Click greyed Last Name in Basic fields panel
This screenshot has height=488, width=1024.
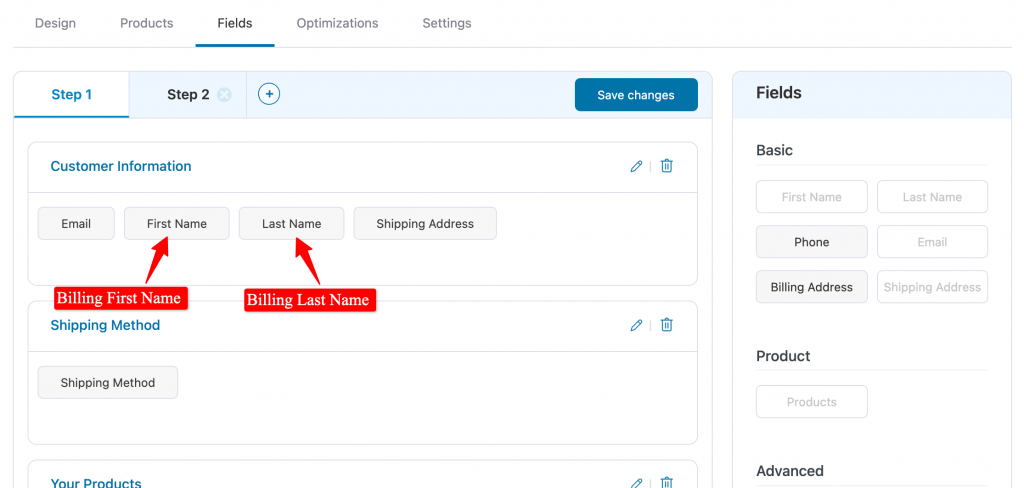[933, 197]
